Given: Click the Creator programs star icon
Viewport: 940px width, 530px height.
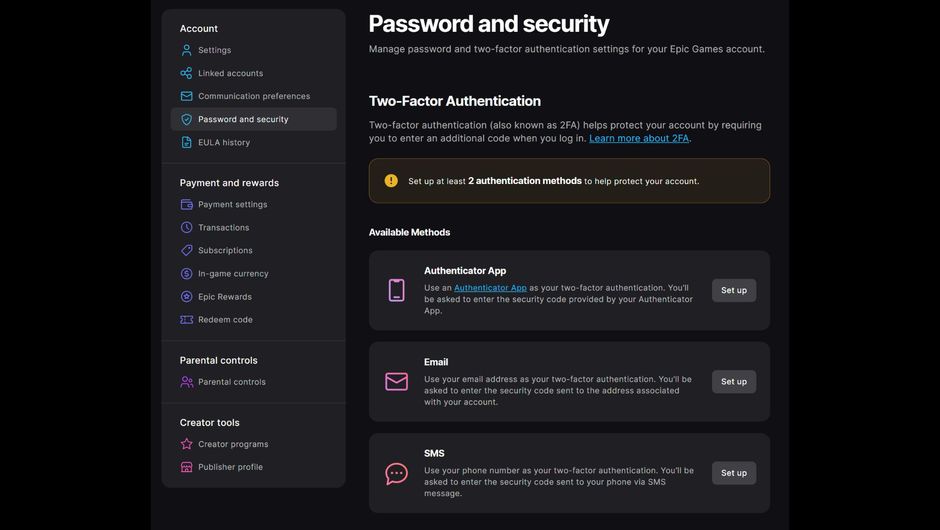Looking at the screenshot, I should click(x=186, y=444).
